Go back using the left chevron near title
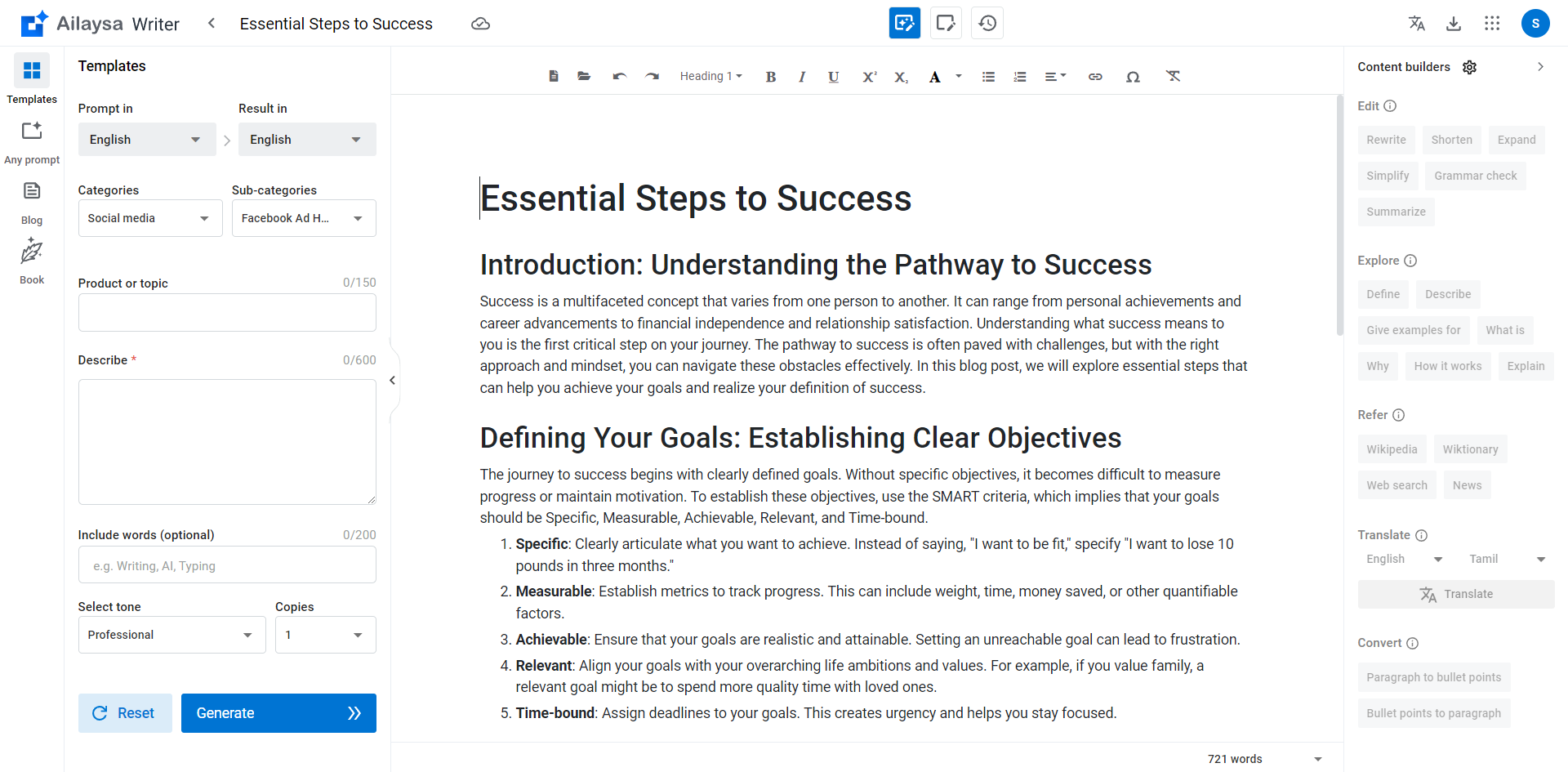This screenshot has width=1568, height=772. pyautogui.click(x=212, y=23)
